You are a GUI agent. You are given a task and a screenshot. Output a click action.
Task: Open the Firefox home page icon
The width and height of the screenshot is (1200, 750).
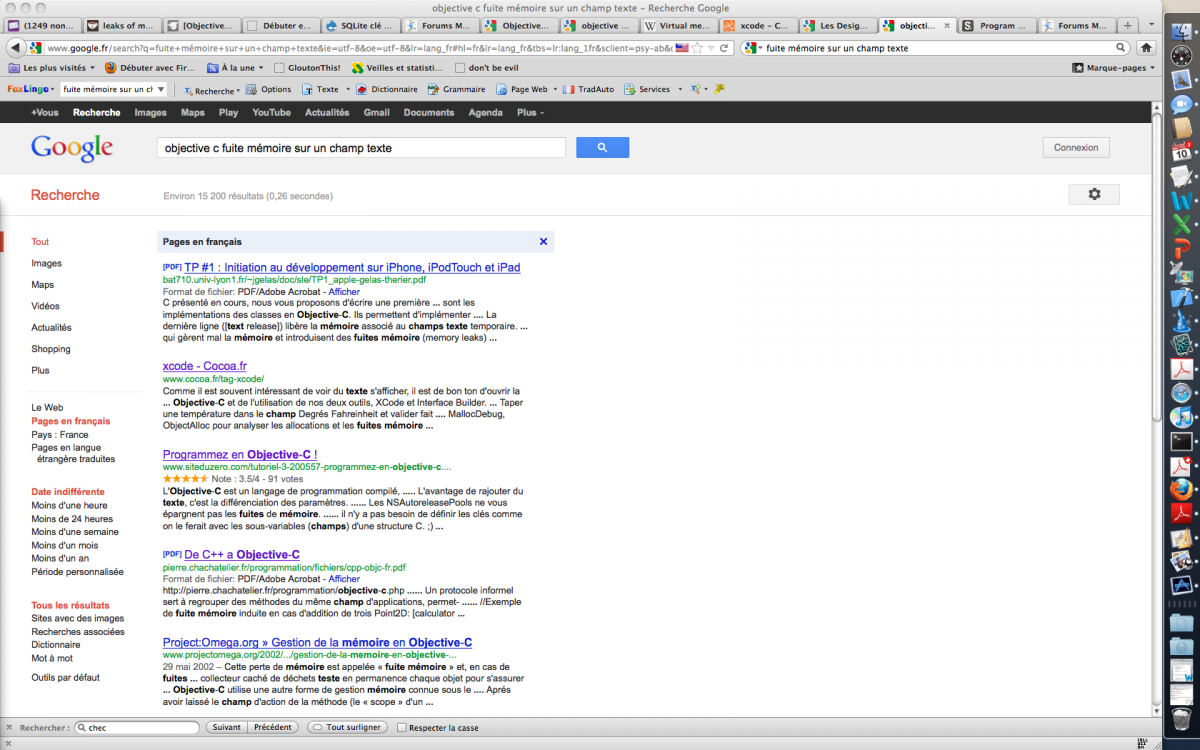point(1146,47)
